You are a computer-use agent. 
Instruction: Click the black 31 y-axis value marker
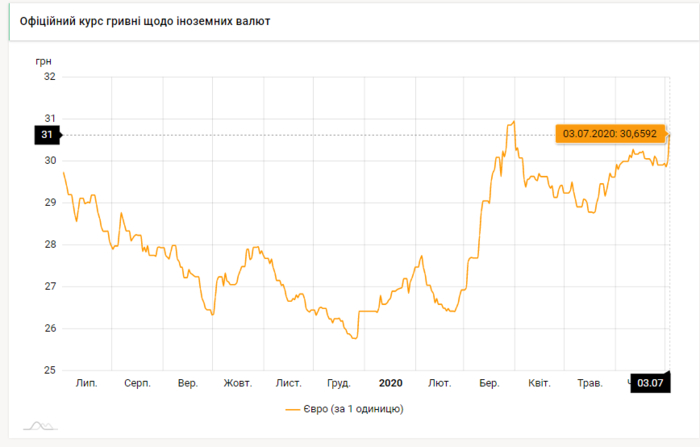[47, 134]
